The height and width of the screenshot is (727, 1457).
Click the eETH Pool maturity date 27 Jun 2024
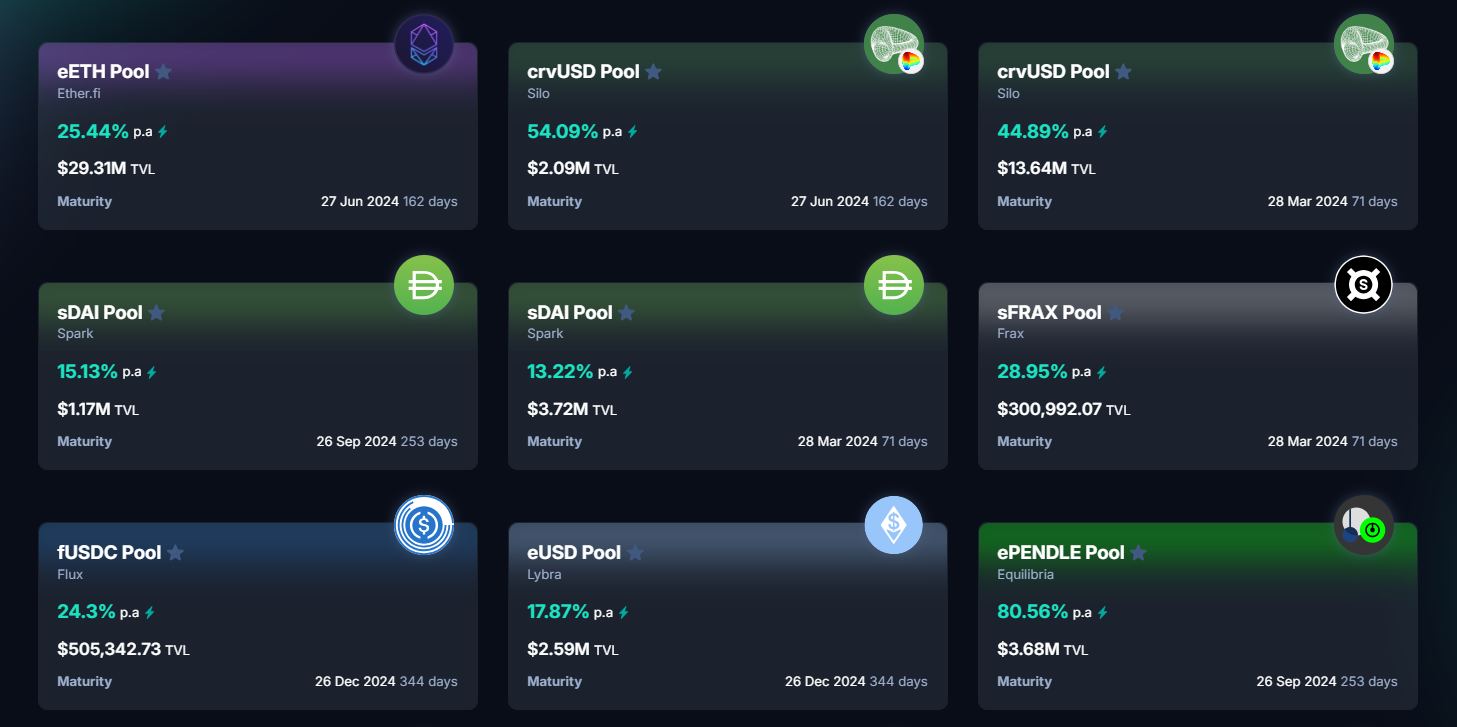360,201
